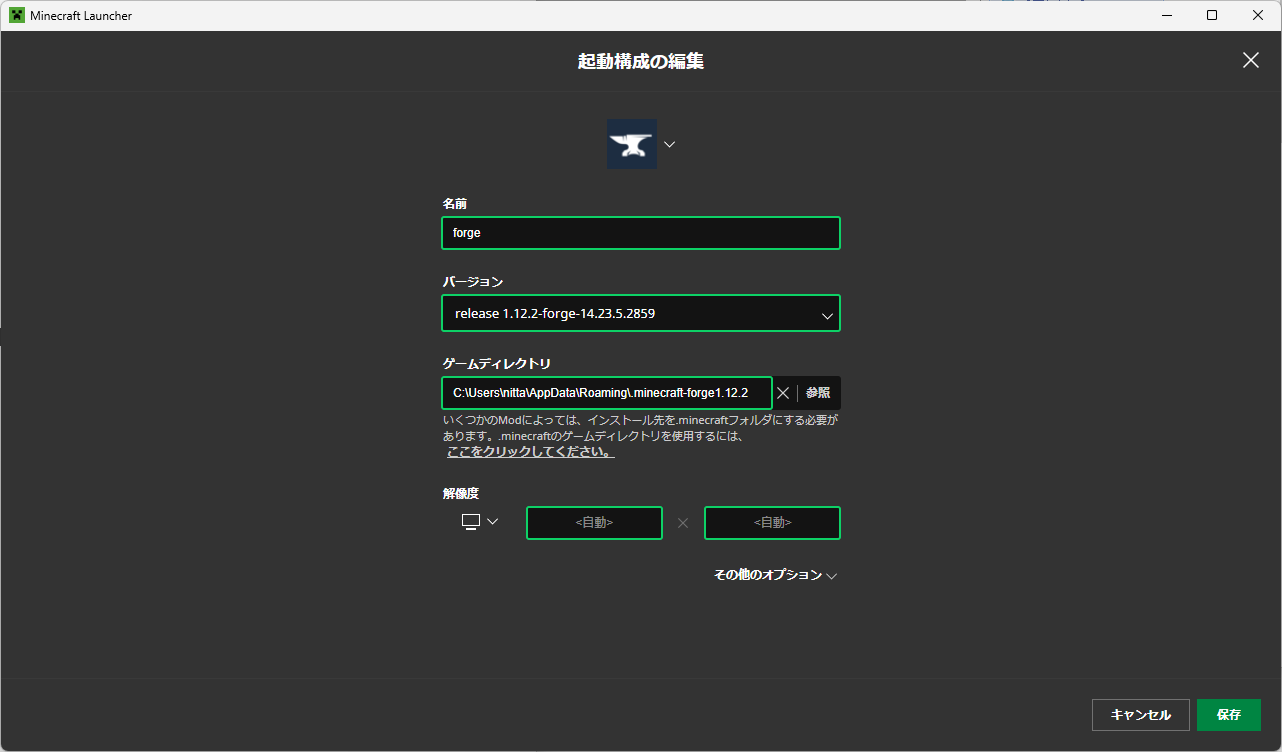Click the resolution height <自動> field
This screenshot has width=1282, height=752.
click(x=772, y=522)
